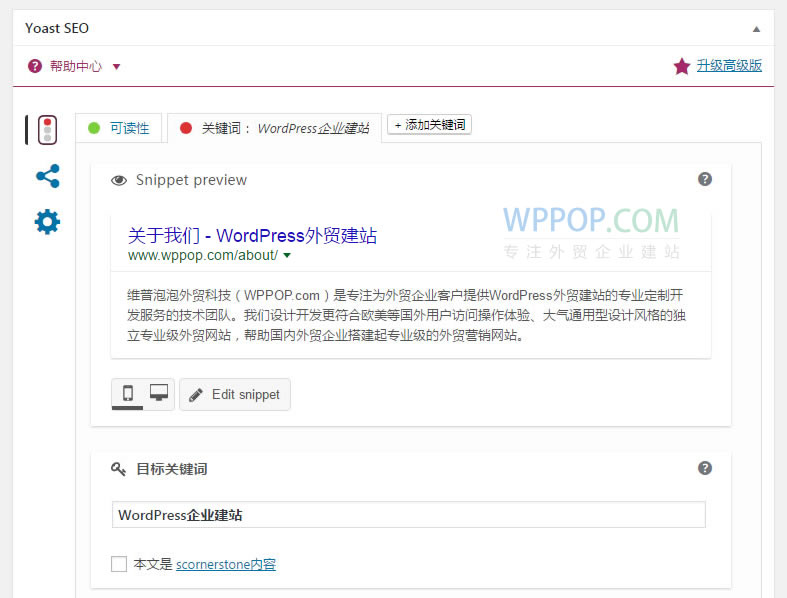Viewport: 787px width, 598px height.
Task: Open the 升级高级版 upgrade link
Action: [729, 65]
